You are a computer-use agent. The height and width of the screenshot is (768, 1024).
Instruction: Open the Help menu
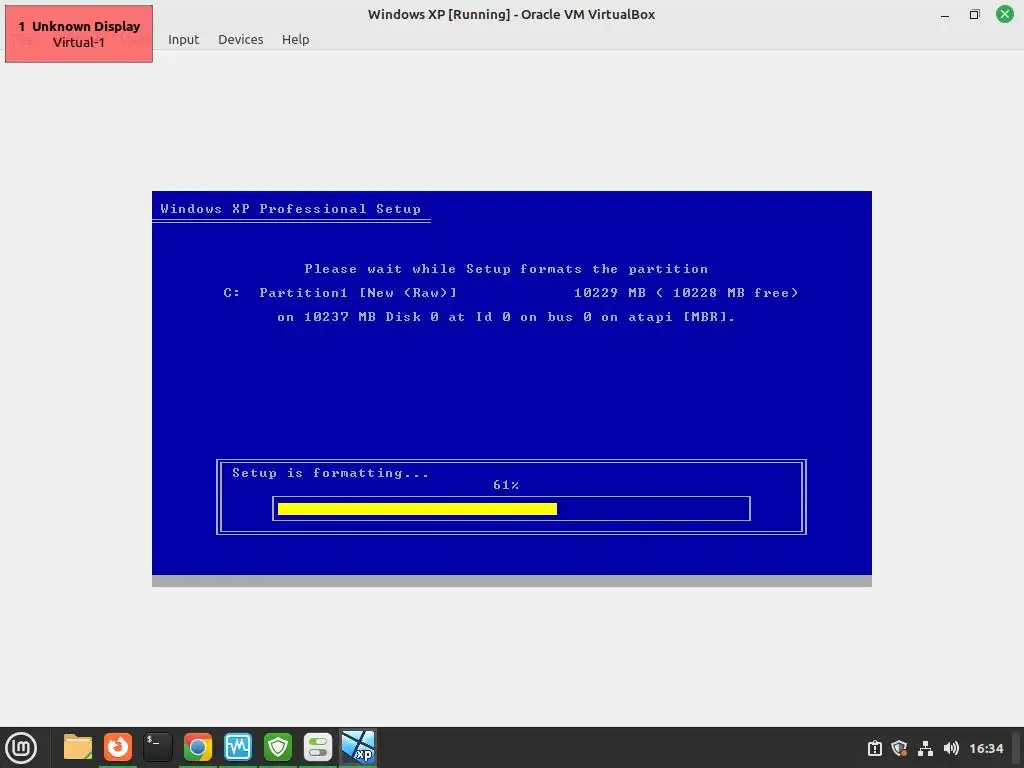tap(295, 39)
